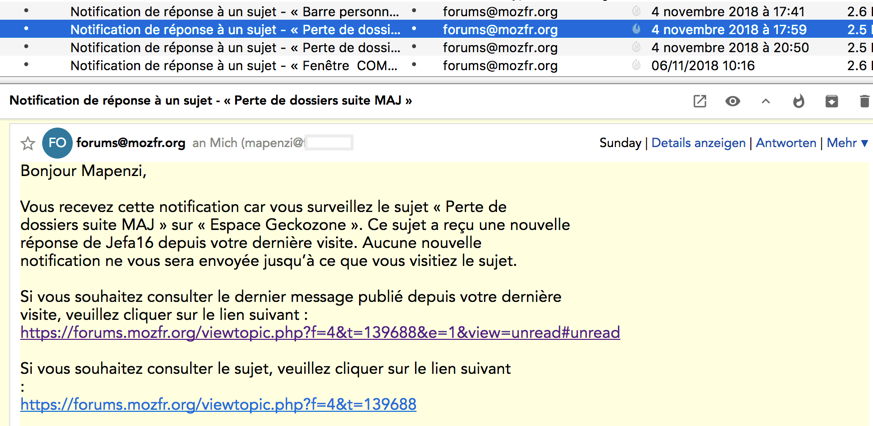Screen dimensions: 873x426
Task: Select the Barre personn... notification message
Action: [234, 12]
